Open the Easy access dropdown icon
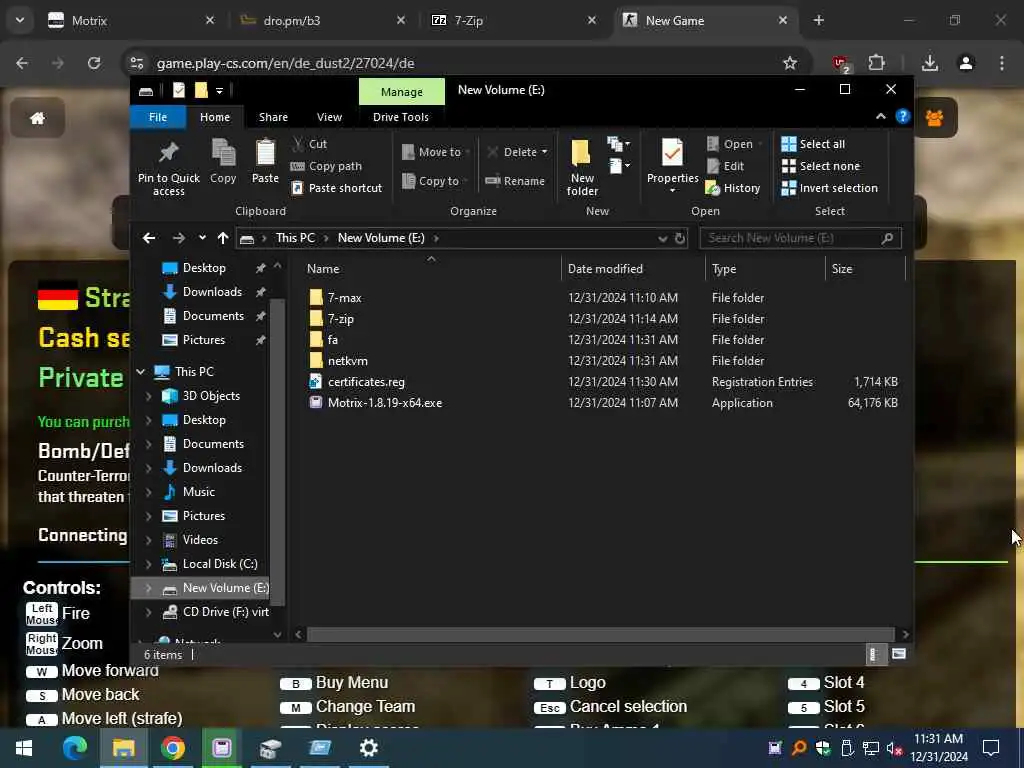The height and width of the screenshot is (768, 1024). (619, 166)
